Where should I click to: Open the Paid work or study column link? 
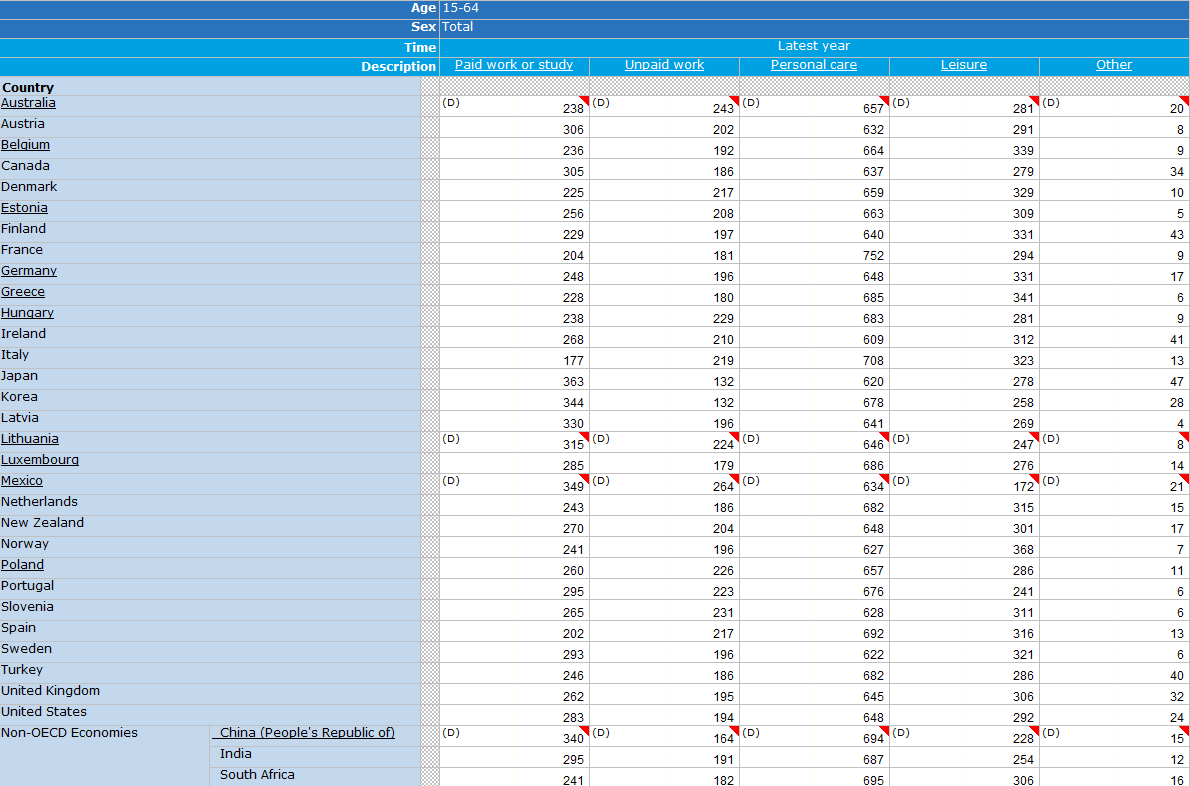[x=514, y=65]
